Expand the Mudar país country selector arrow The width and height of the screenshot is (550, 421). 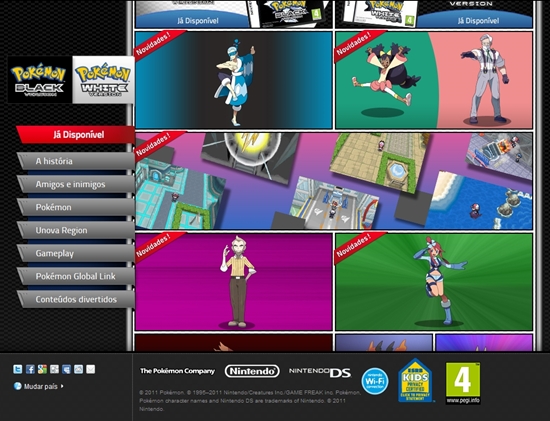tap(62, 386)
